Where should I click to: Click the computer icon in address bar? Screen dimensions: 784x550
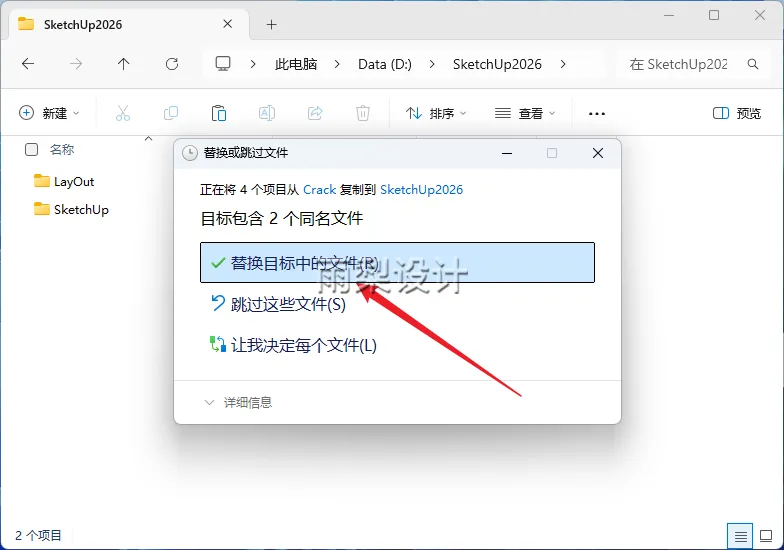(222, 64)
